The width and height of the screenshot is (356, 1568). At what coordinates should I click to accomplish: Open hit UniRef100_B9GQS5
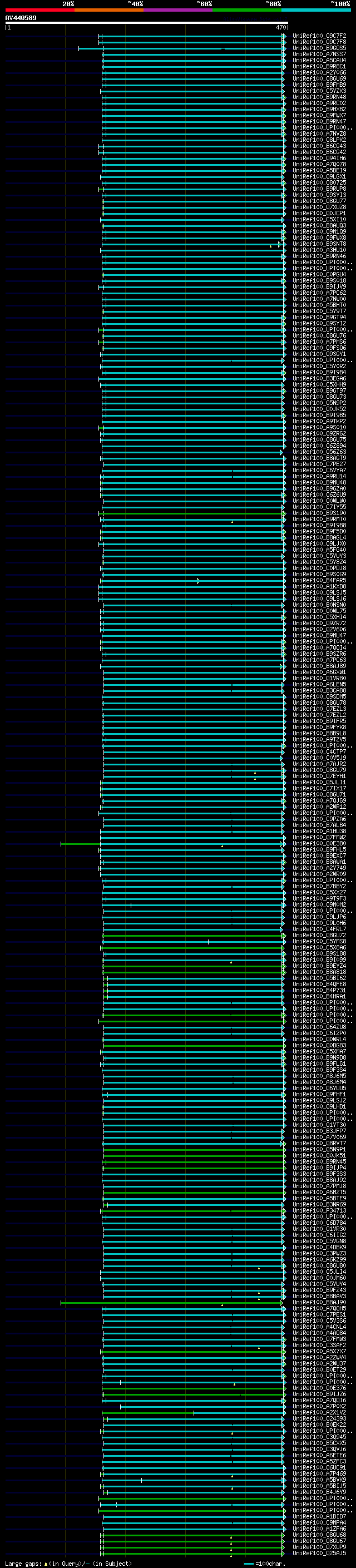coord(319,48)
